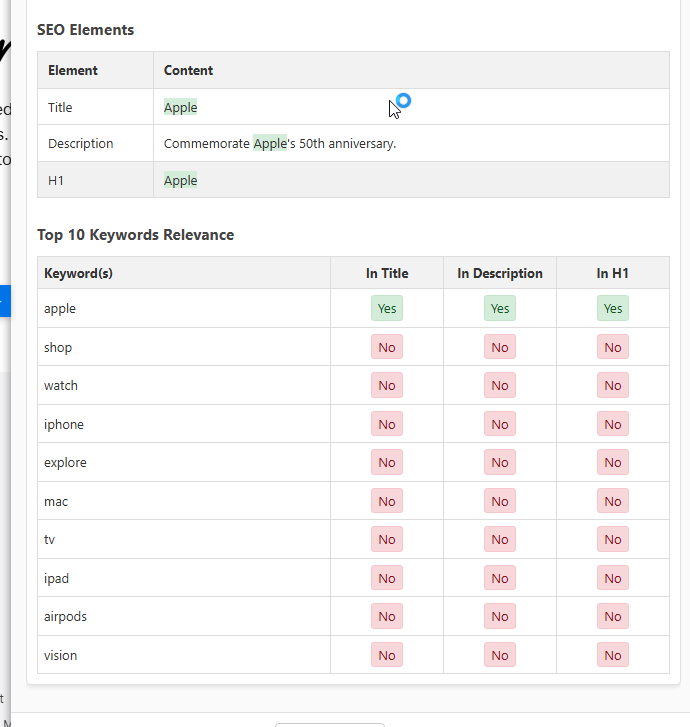Select the In H1 column header
The height and width of the screenshot is (727, 690).
(x=613, y=273)
